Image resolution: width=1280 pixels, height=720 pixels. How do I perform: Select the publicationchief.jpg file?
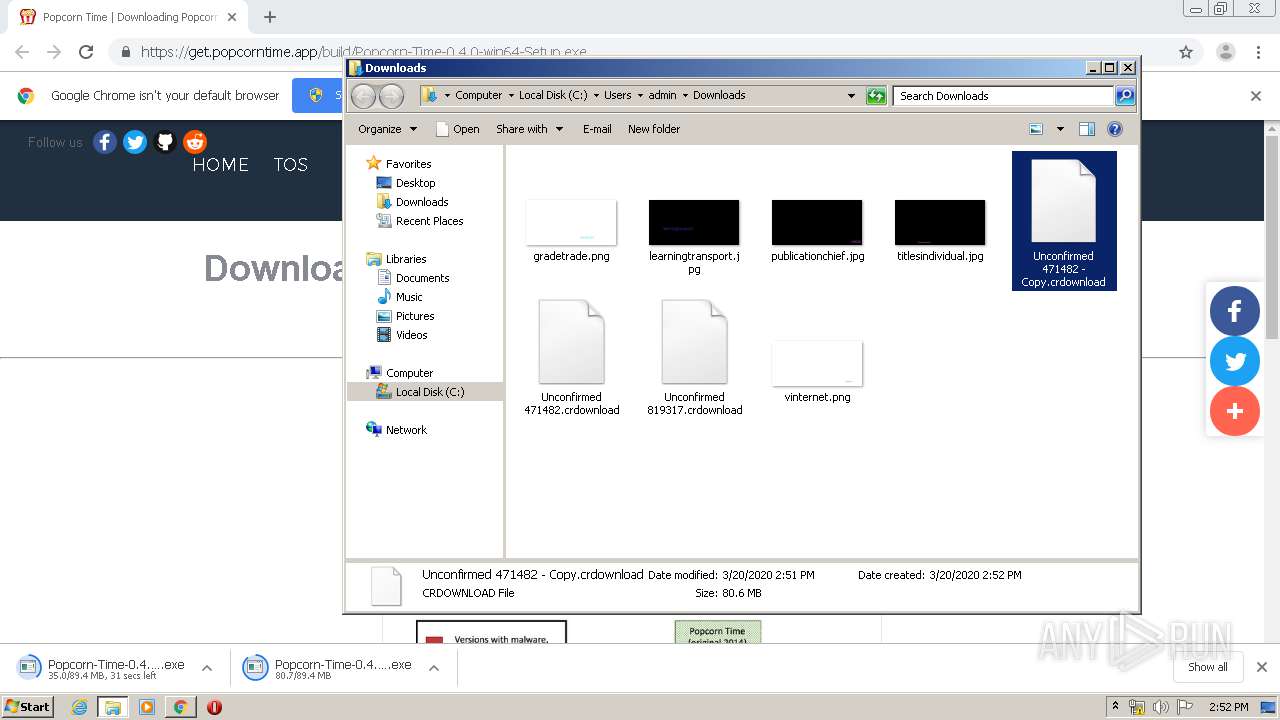click(817, 231)
